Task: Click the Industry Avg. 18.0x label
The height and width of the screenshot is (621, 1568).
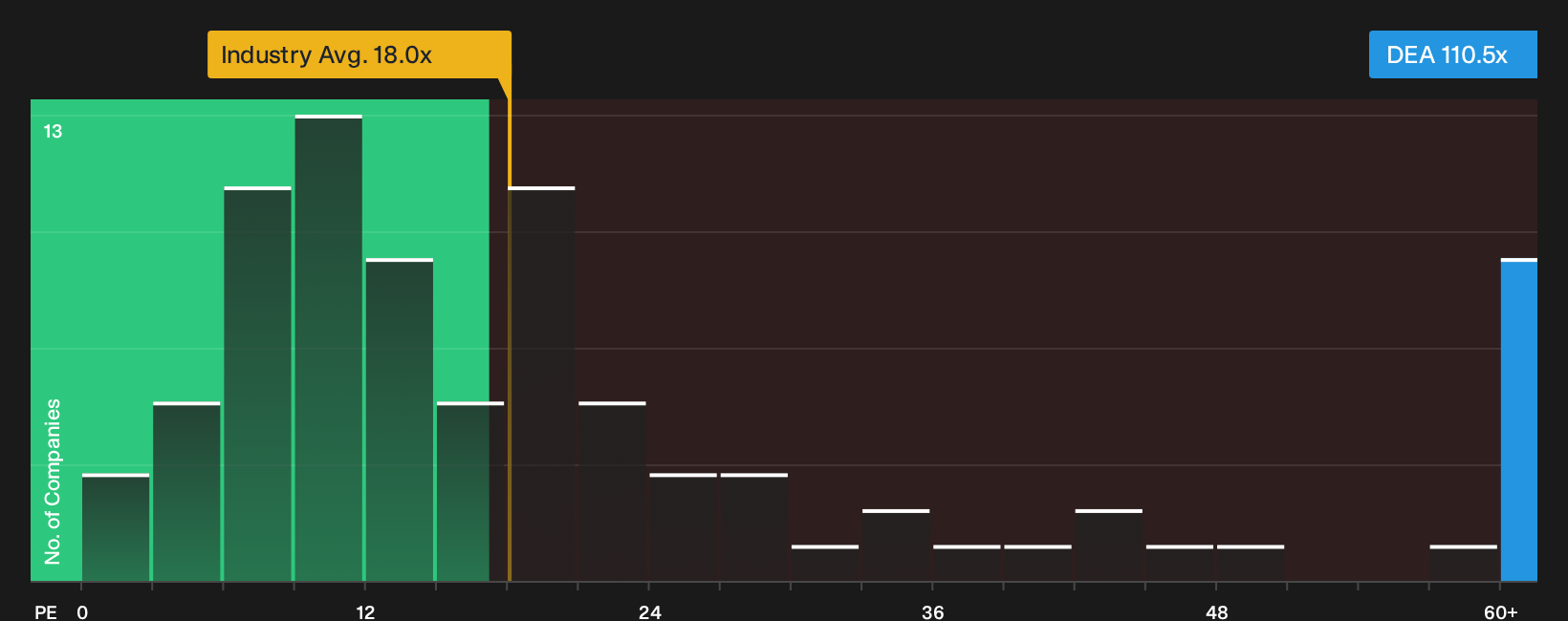Action: pyautogui.click(x=359, y=54)
